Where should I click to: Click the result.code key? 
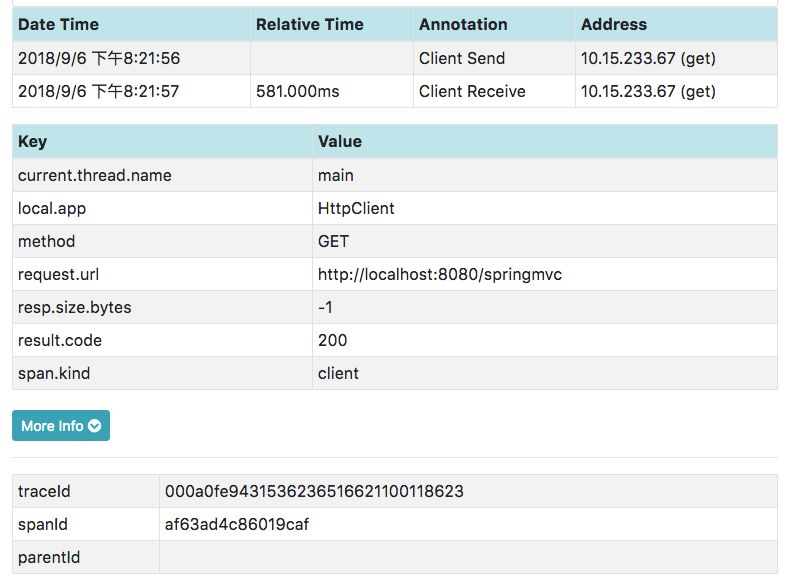60,340
